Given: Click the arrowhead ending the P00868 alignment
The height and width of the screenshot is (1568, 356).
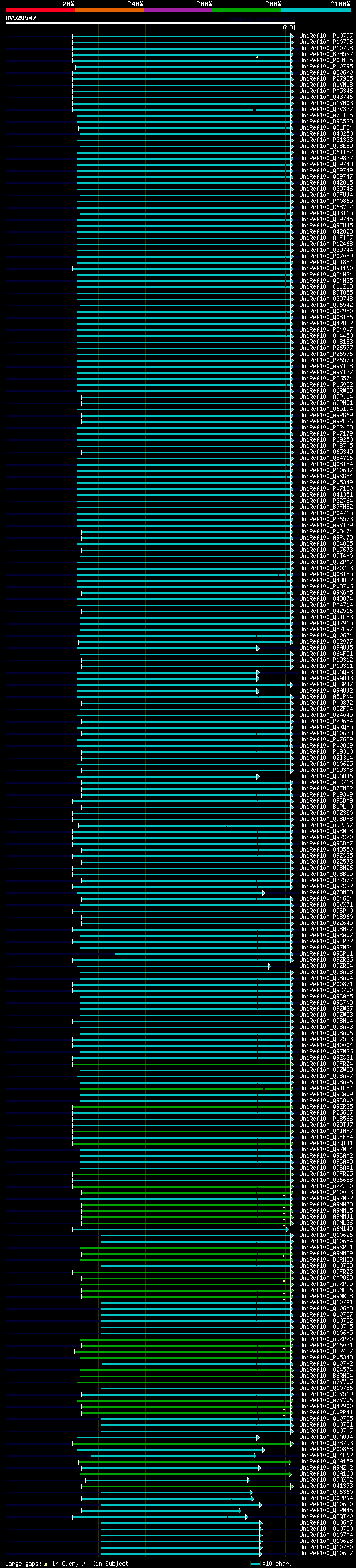Looking at the screenshot, I should (x=264, y=1450).
